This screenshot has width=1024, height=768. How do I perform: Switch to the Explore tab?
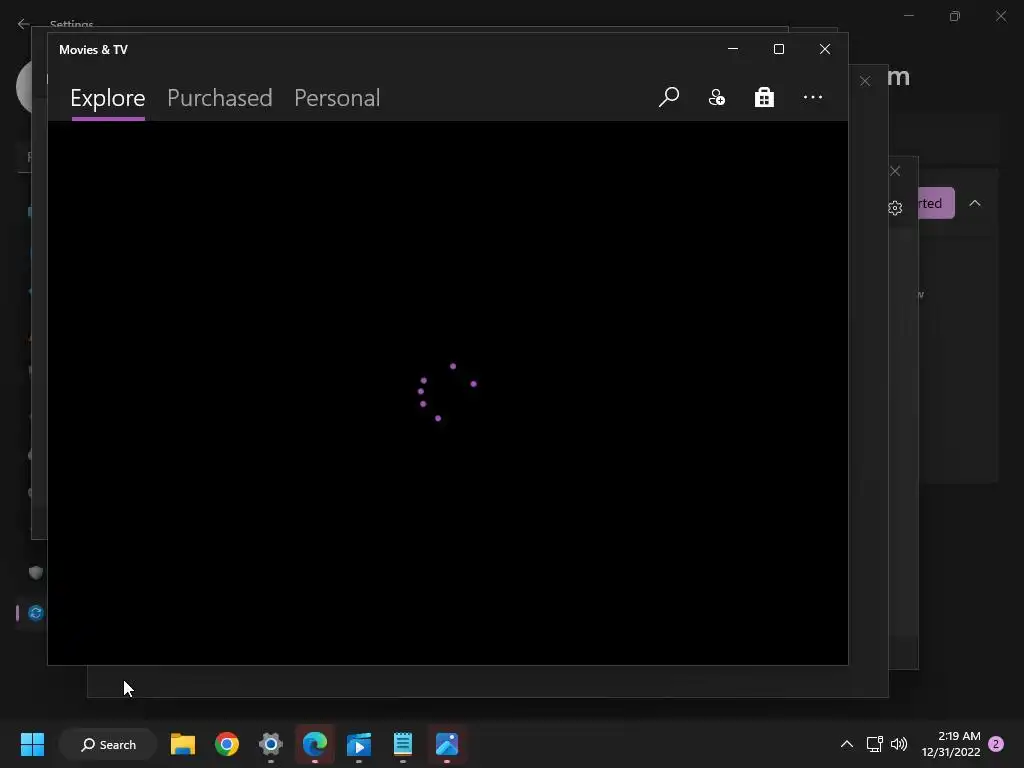[x=108, y=98]
